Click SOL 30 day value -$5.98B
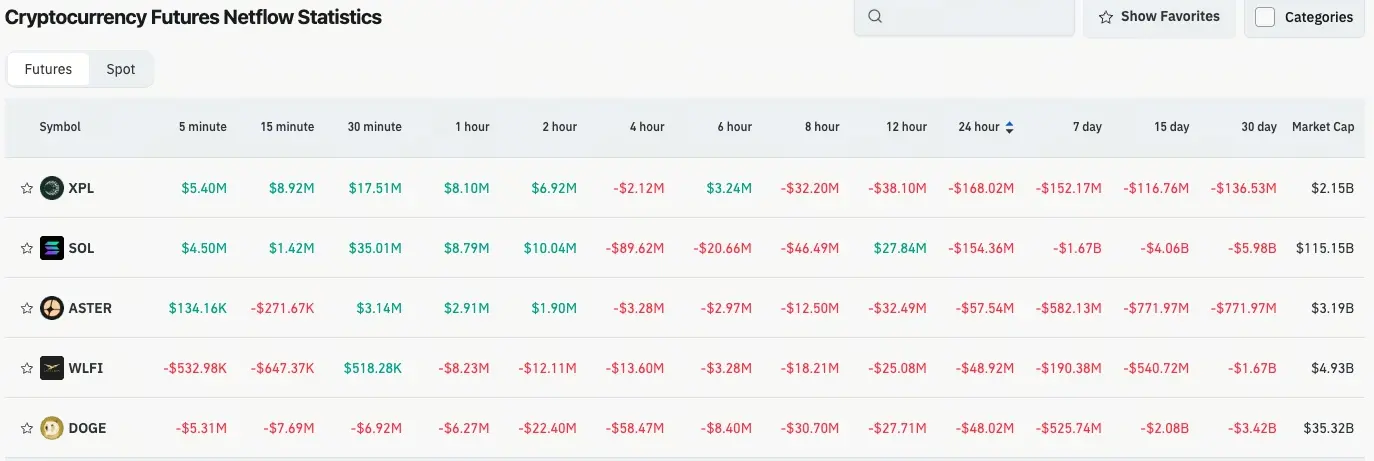This screenshot has height=461, width=1374. [1251, 248]
